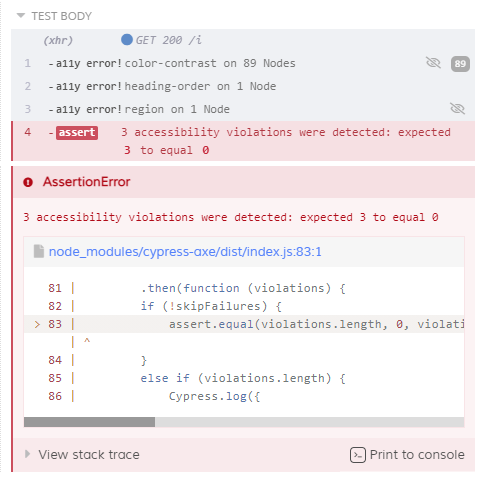Select the region a11y error entry
This screenshot has width=492, height=486.
coord(243,109)
